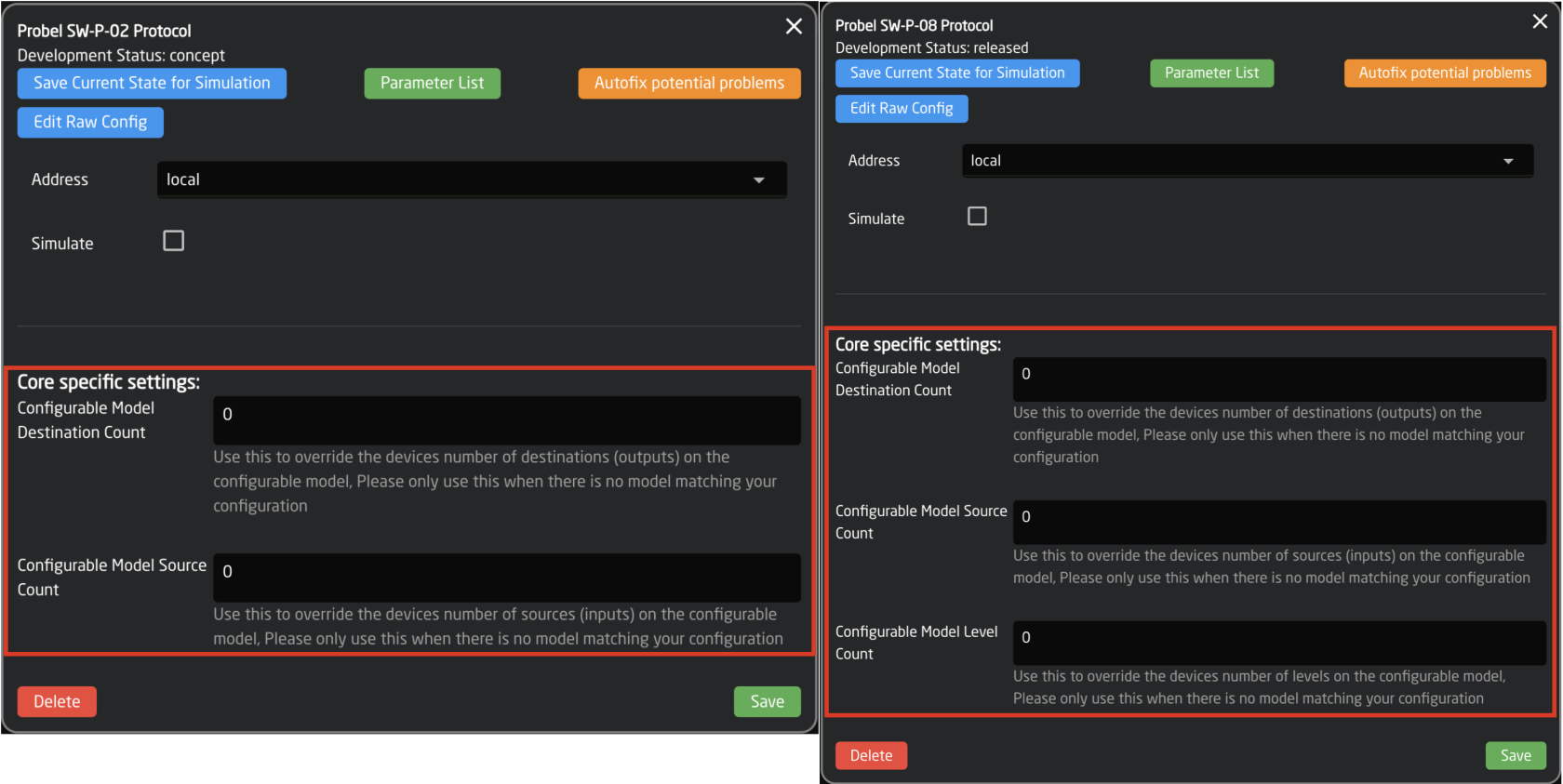Click Autofix potential problems in SW-P-08
This screenshot has width=1563, height=784.
click(1445, 73)
